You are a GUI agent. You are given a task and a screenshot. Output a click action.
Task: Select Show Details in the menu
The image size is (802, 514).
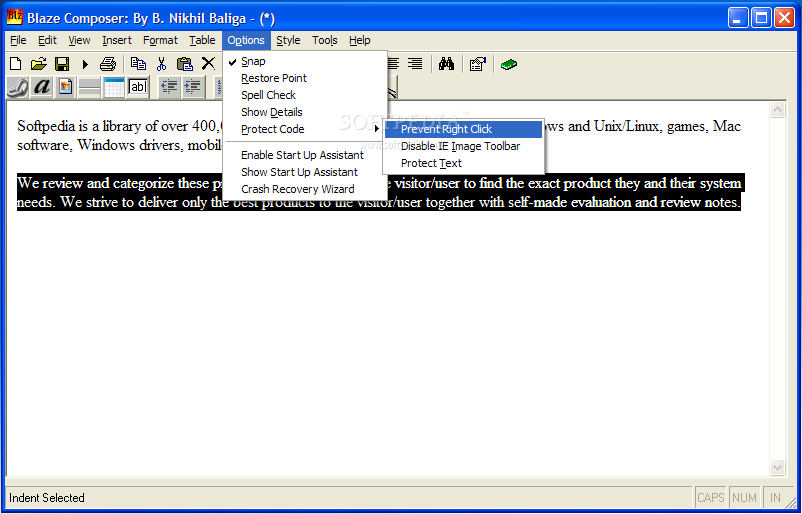pyautogui.click(x=305, y=112)
